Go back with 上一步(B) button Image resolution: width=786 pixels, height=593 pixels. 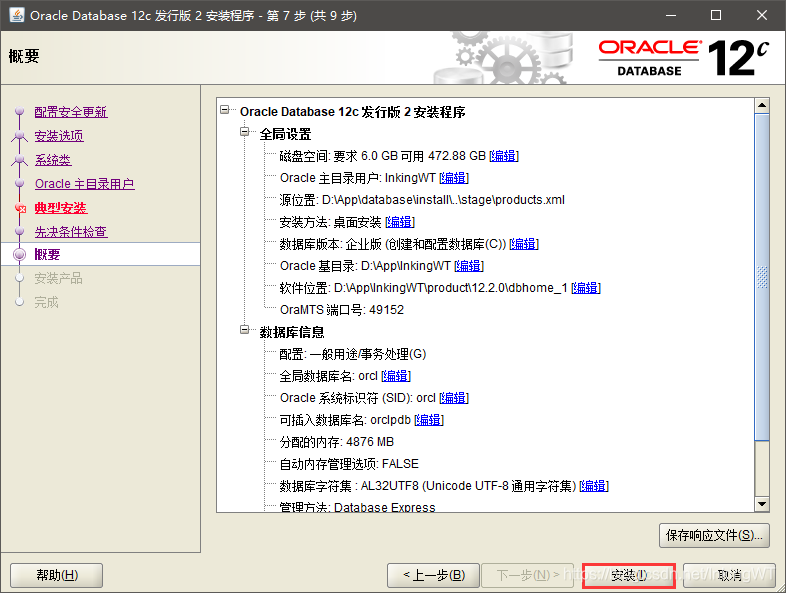tap(434, 575)
